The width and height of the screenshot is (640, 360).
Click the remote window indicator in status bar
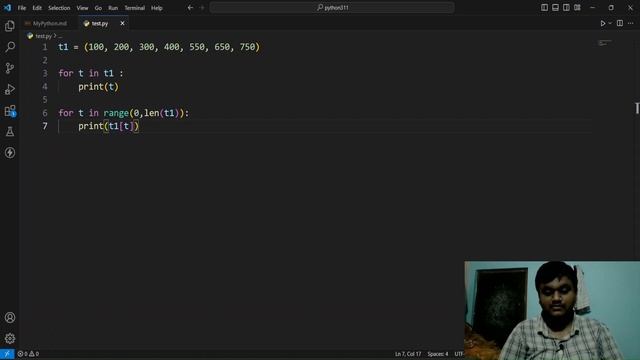[7, 354]
